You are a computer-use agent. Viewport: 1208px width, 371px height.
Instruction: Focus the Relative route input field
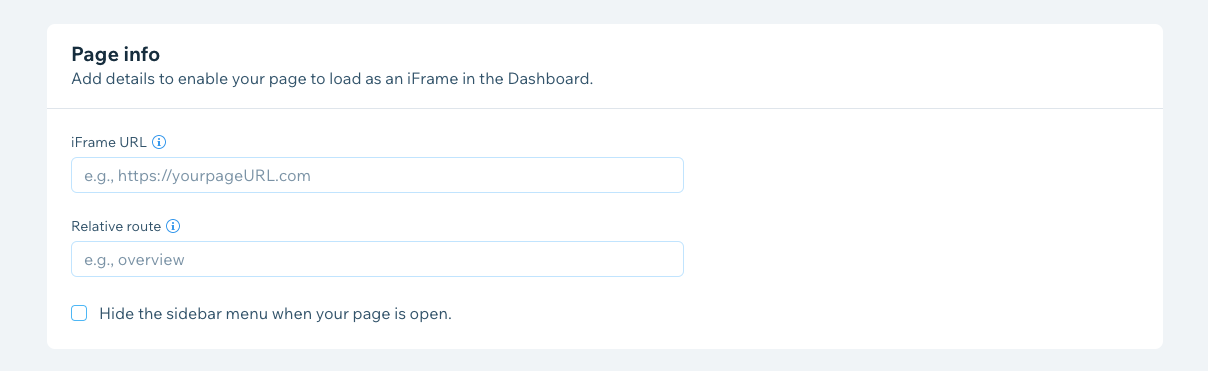(377, 259)
